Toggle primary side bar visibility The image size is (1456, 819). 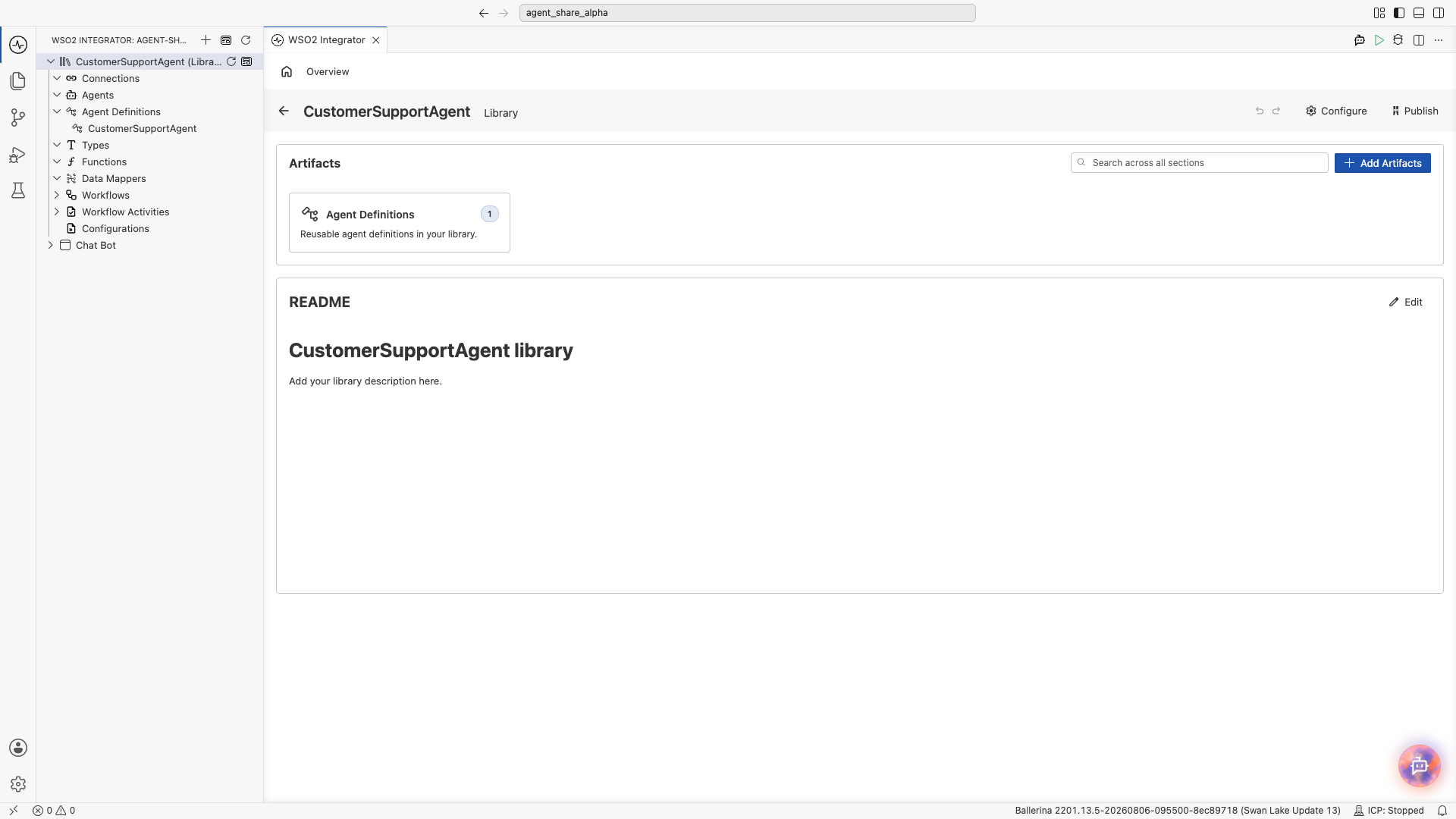click(1399, 13)
